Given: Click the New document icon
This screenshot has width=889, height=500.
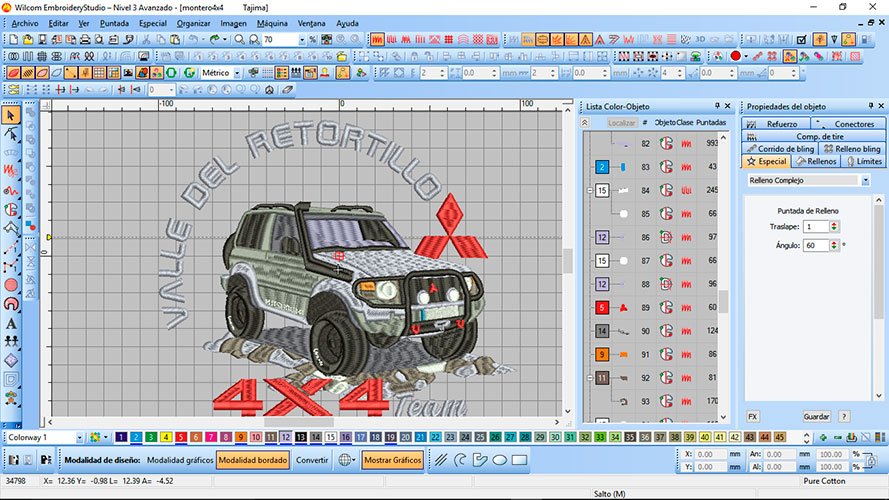Looking at the screenshot, I should [x=12, y=39].
